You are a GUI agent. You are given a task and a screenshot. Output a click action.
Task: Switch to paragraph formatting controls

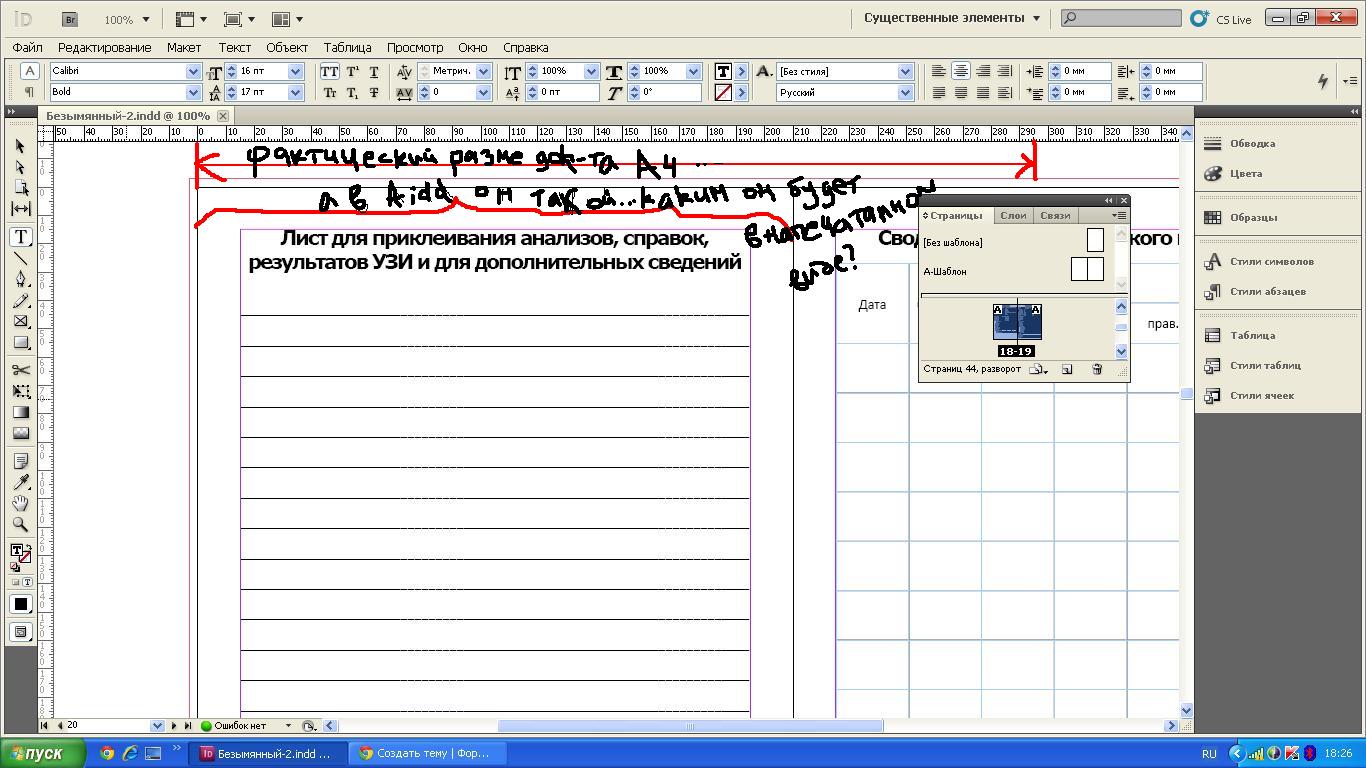[29, 92]
